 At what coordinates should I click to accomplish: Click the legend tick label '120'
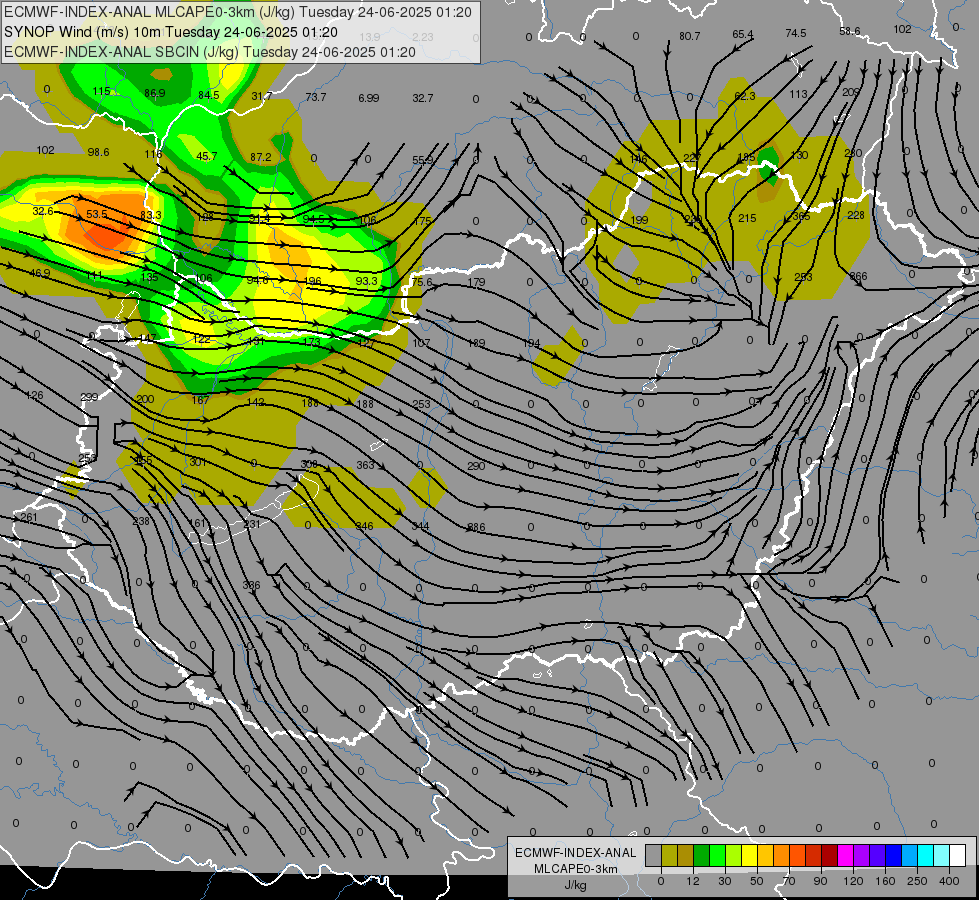853,881
